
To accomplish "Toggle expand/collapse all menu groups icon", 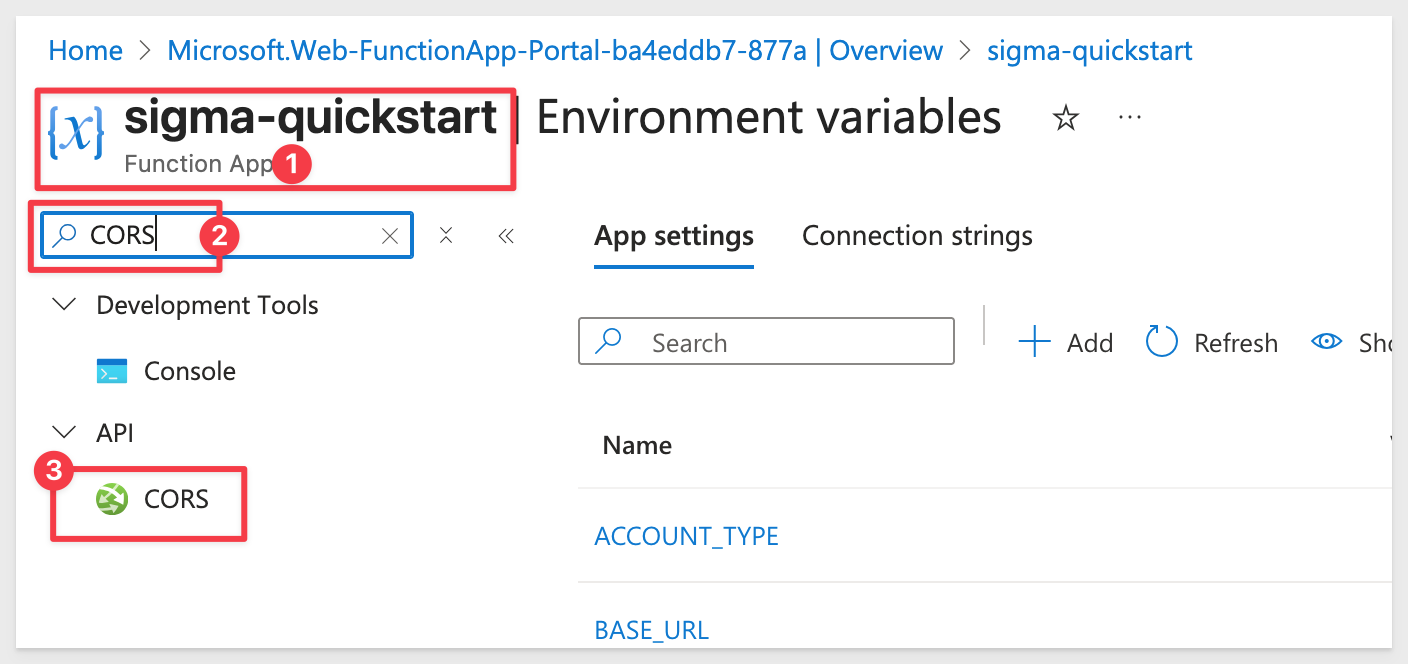I will pyautogui.click(x=446, y=236).
